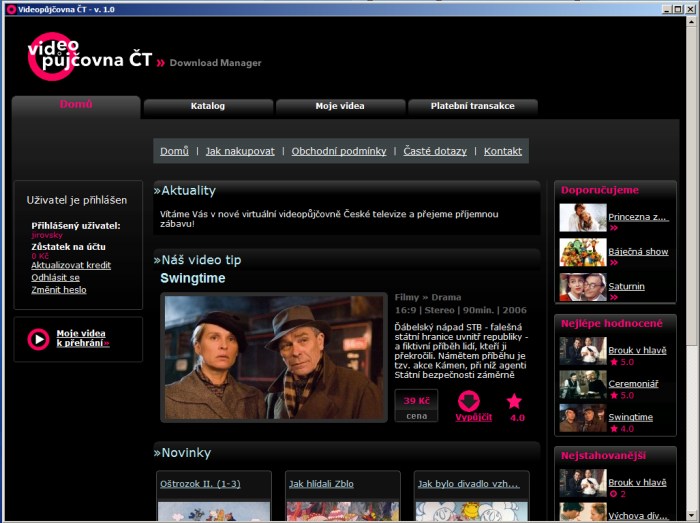Open the Moje videa tab
700x523 pixels.
pyautogui.click(x=340, y=107)
